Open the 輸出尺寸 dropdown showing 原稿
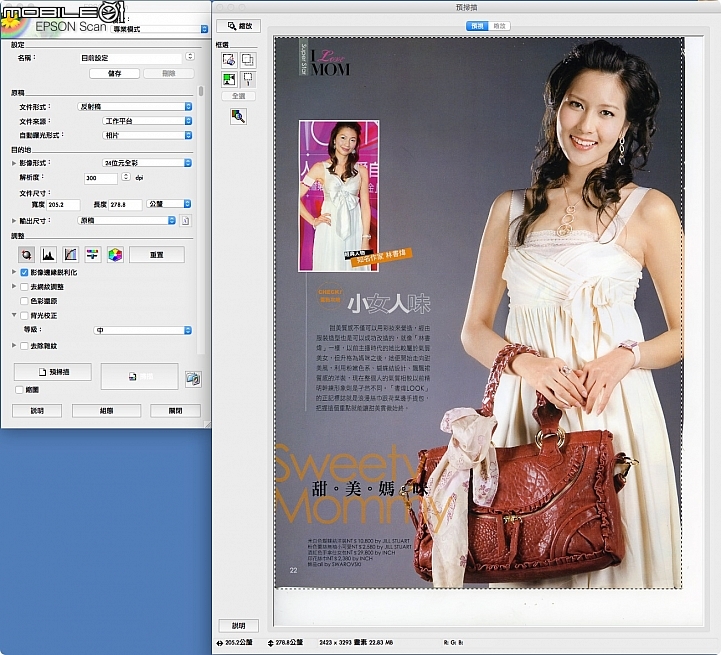The image size is (721, 655). (126, 221)
